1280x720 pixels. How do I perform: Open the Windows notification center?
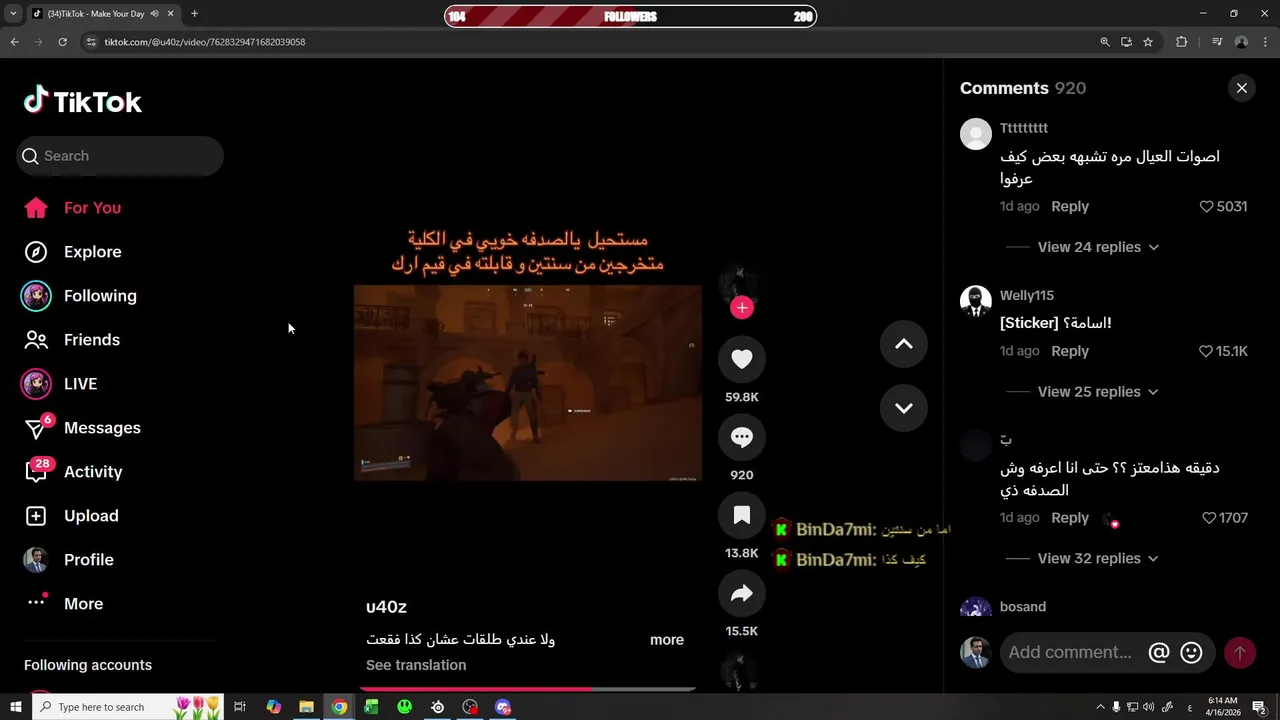1259,707
